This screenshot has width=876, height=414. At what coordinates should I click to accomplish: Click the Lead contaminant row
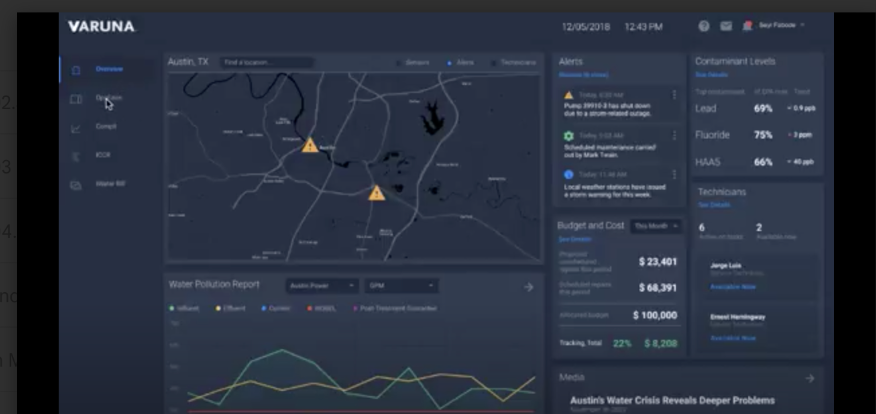click(x=756, y=108)
